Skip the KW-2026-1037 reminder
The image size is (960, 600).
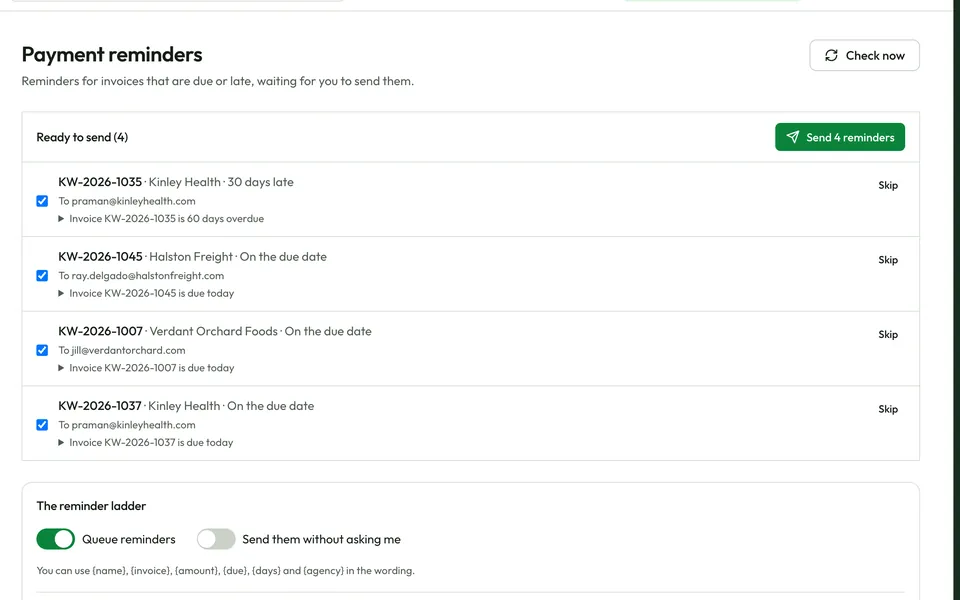point(888,410)
